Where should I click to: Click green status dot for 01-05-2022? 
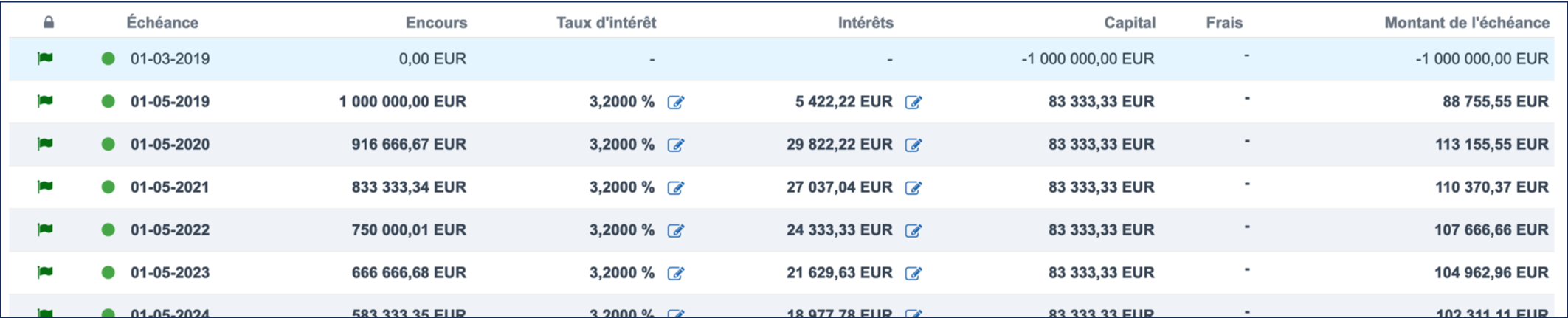tap(108, 229)
